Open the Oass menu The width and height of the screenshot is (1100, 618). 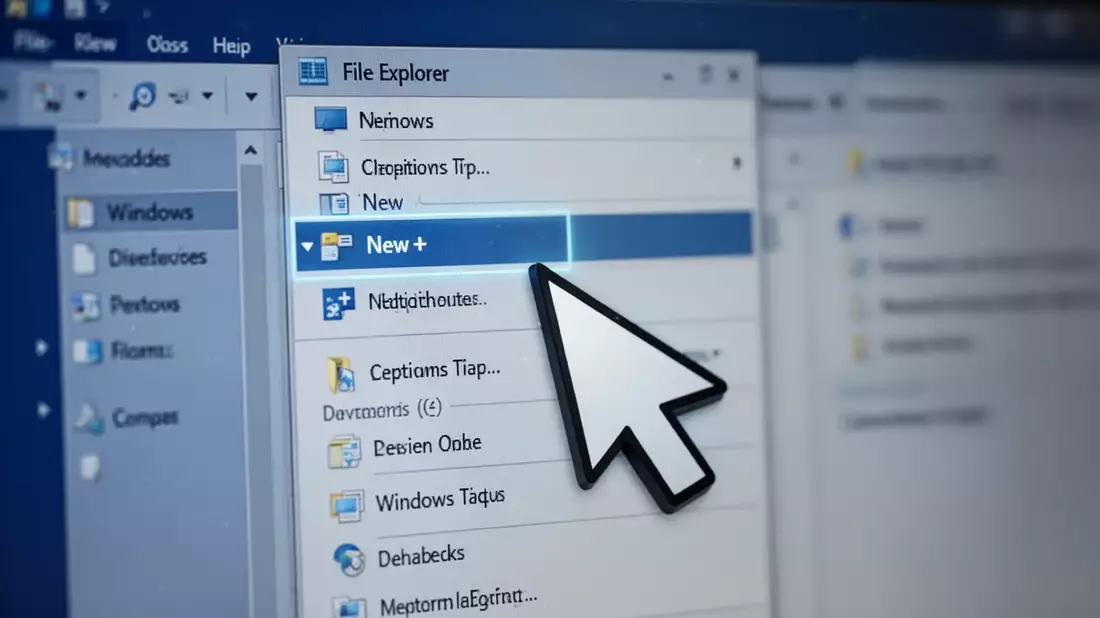pos(167,45)
